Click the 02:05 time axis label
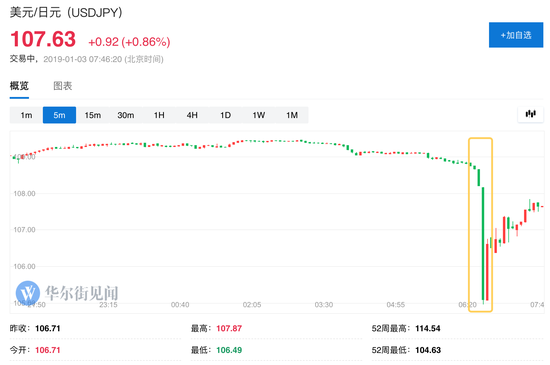Image resolution: width=550 pixels, height=365 pixels. click(252, 305)
